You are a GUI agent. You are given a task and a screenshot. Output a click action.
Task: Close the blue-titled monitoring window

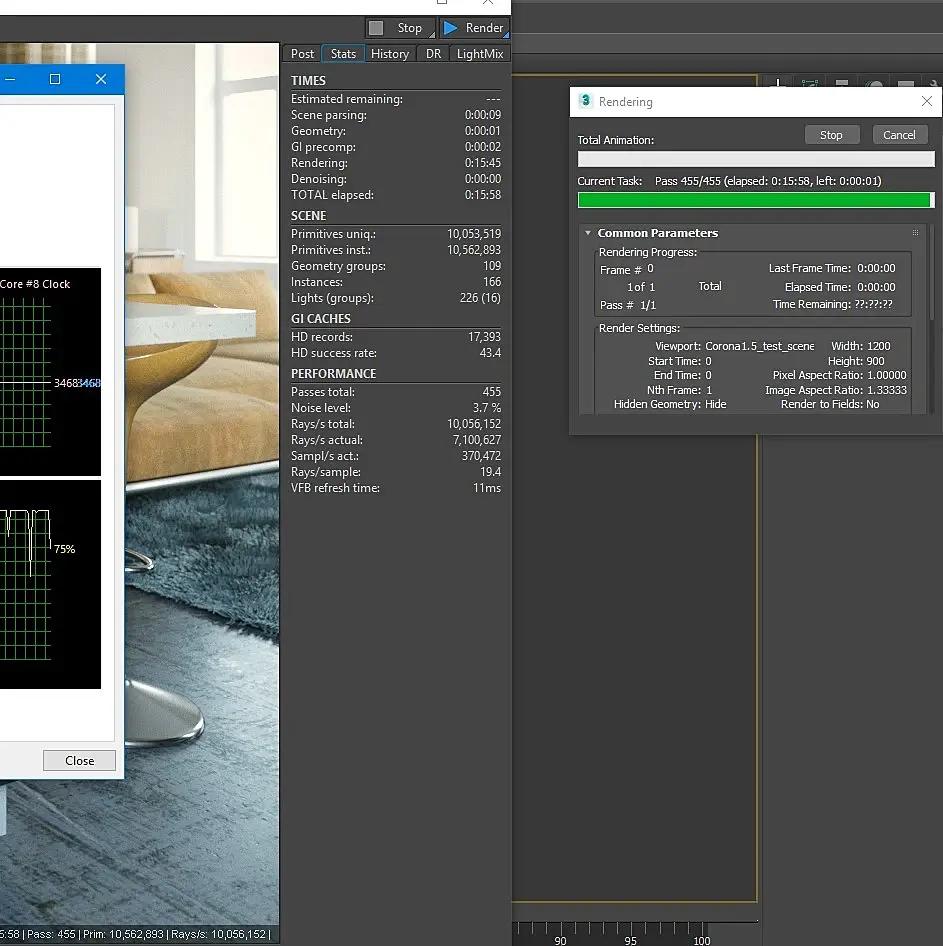tap(101, 79)
